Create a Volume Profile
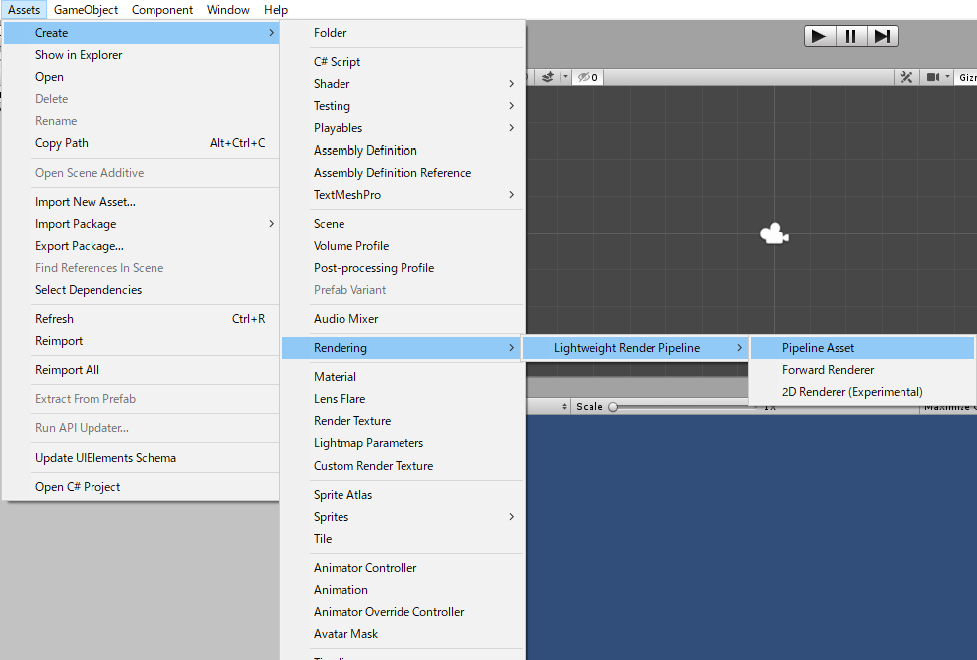 tap(403, 246)
